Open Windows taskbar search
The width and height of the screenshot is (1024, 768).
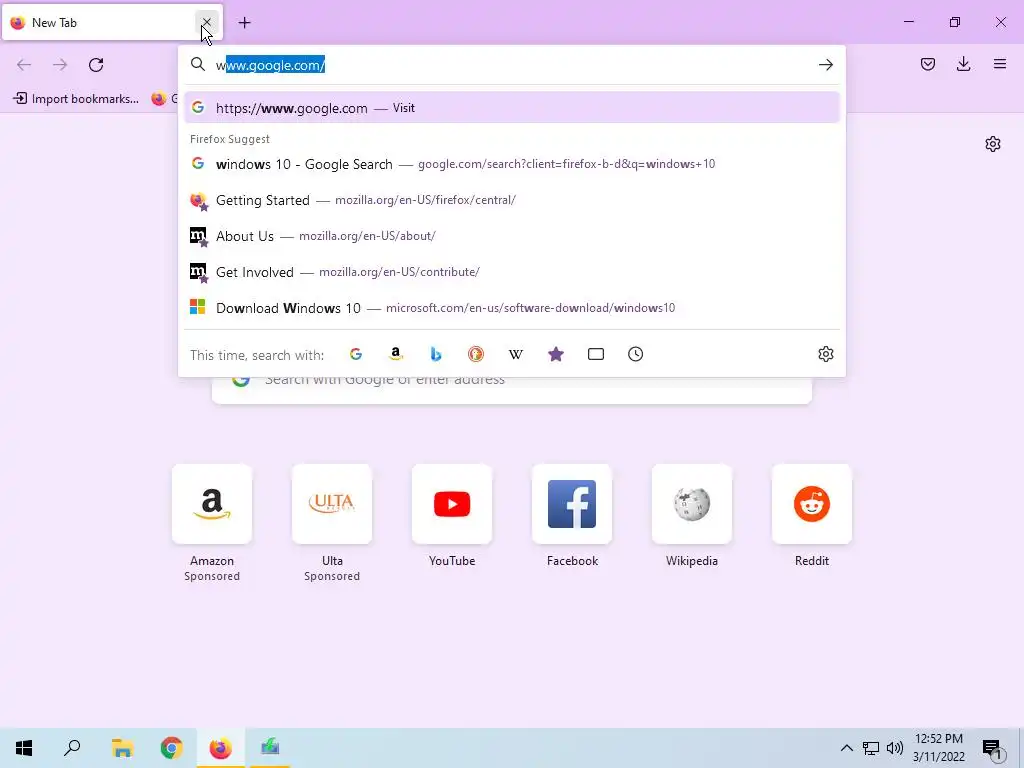click(x=72, y=748)
